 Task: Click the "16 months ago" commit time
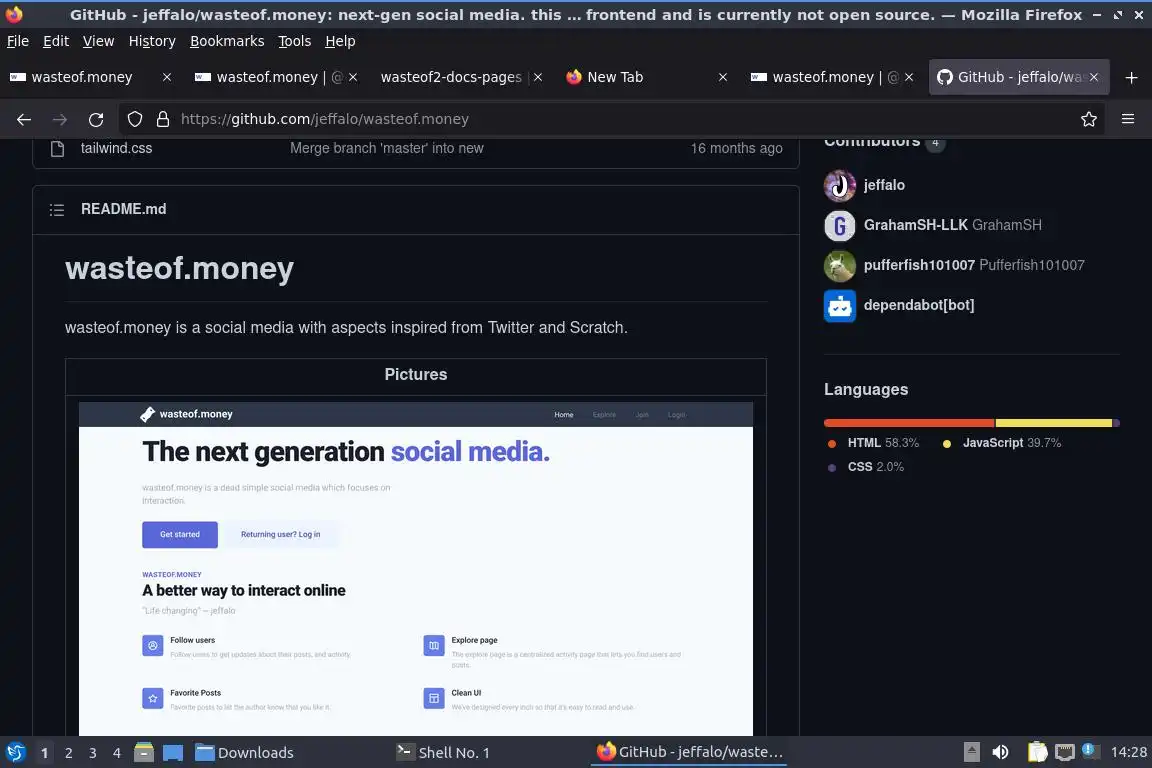736,148
